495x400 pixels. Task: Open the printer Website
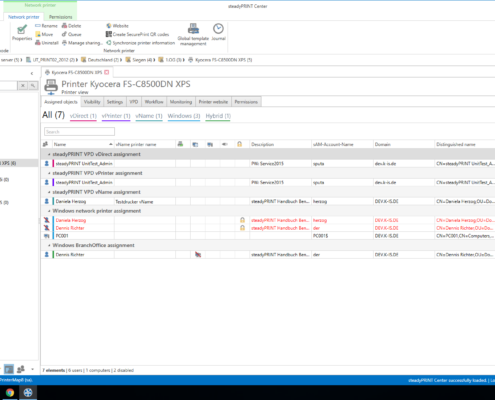[117, 26]
